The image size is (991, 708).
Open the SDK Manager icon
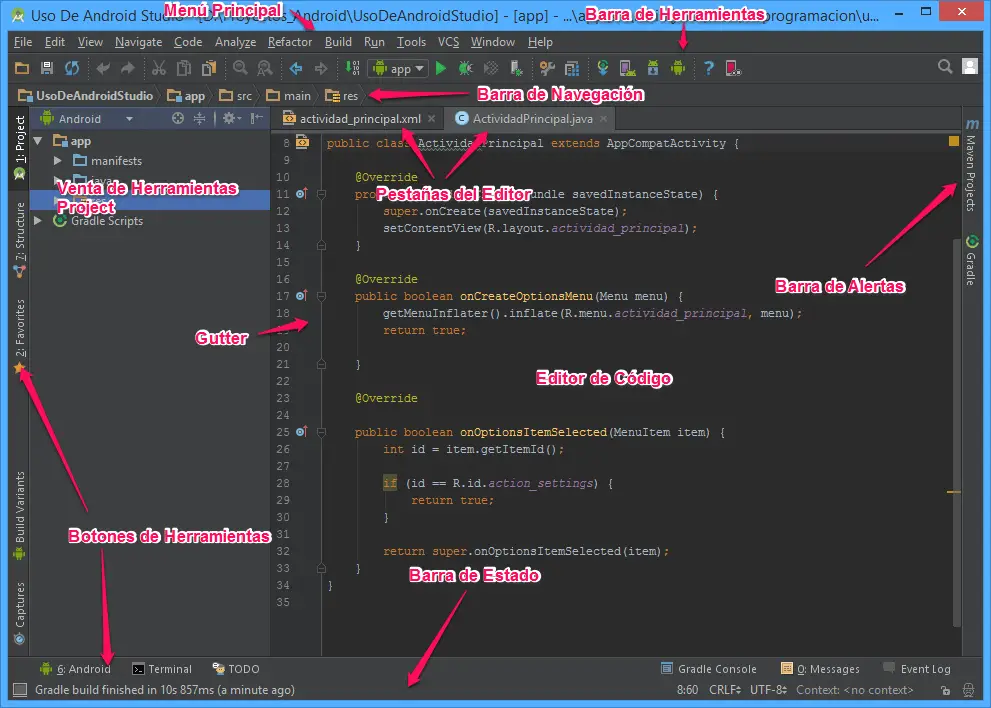click(x=653, y=68)
